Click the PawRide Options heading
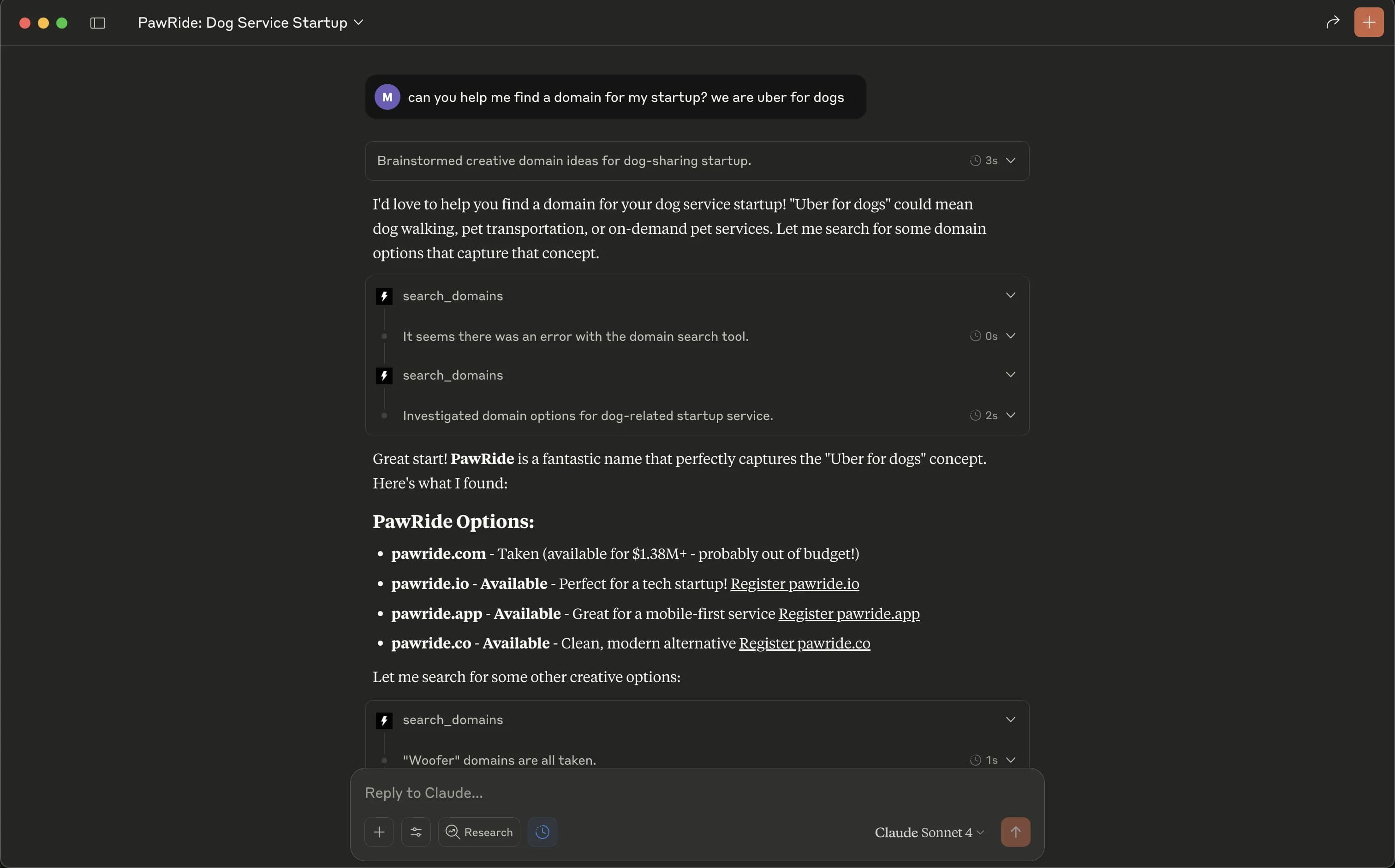 pyautogui.click(x=453, y=521)
